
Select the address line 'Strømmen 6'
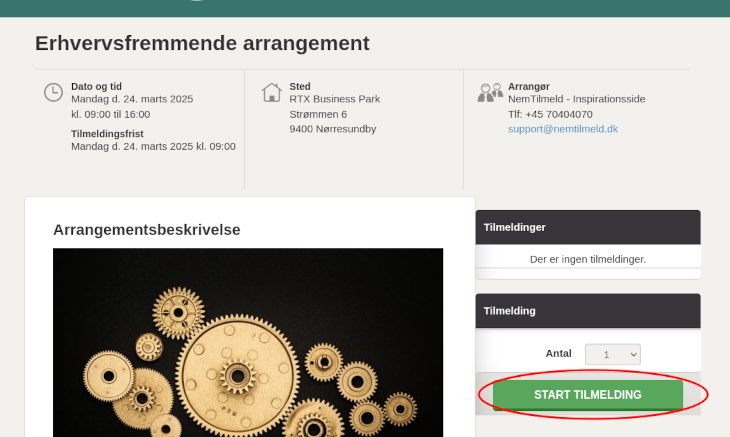coord(318,114)
